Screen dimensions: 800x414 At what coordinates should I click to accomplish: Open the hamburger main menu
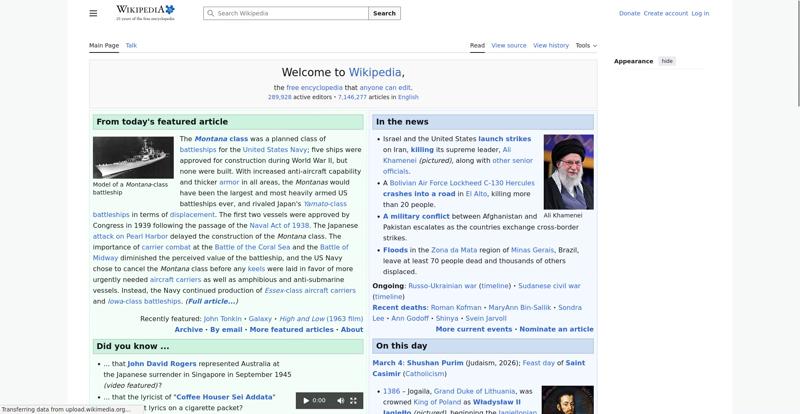pyautogui.click(x=93, y=13)
